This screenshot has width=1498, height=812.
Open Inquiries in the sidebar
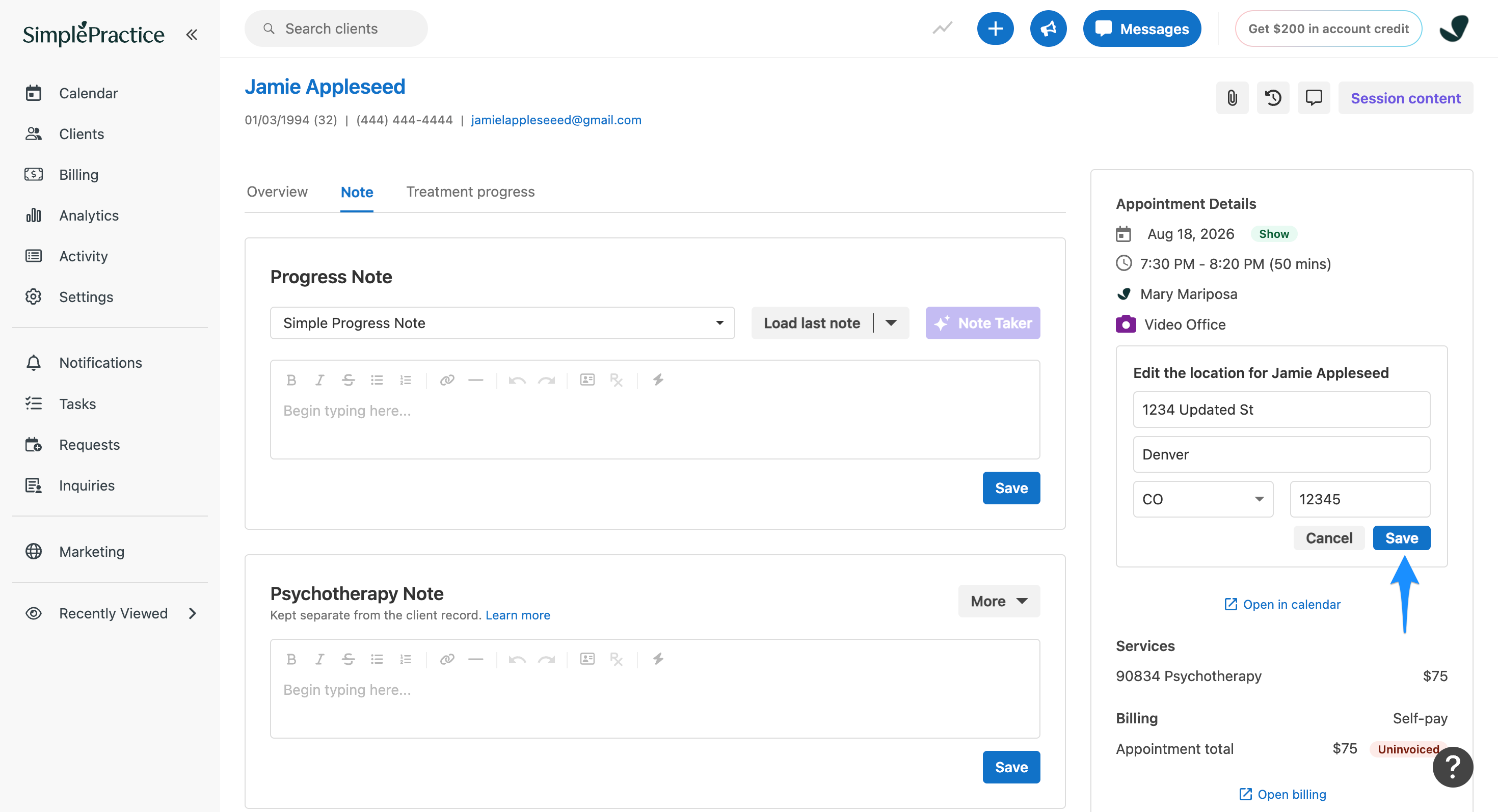point(87,485)
